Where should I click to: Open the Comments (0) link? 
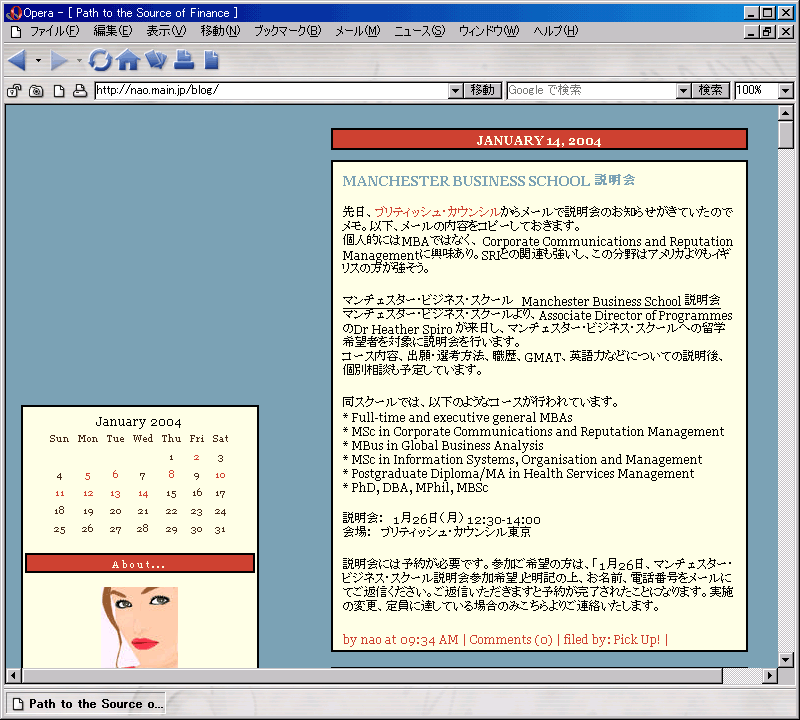tap(511, 640)
